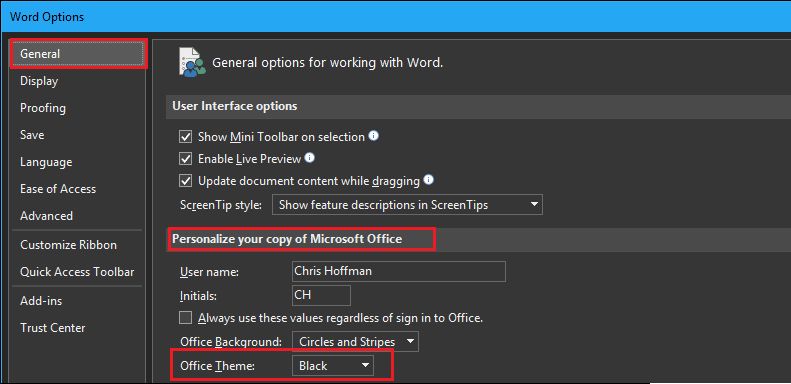
Task: Click General options for working with Word text
Action: coord(327,63)
